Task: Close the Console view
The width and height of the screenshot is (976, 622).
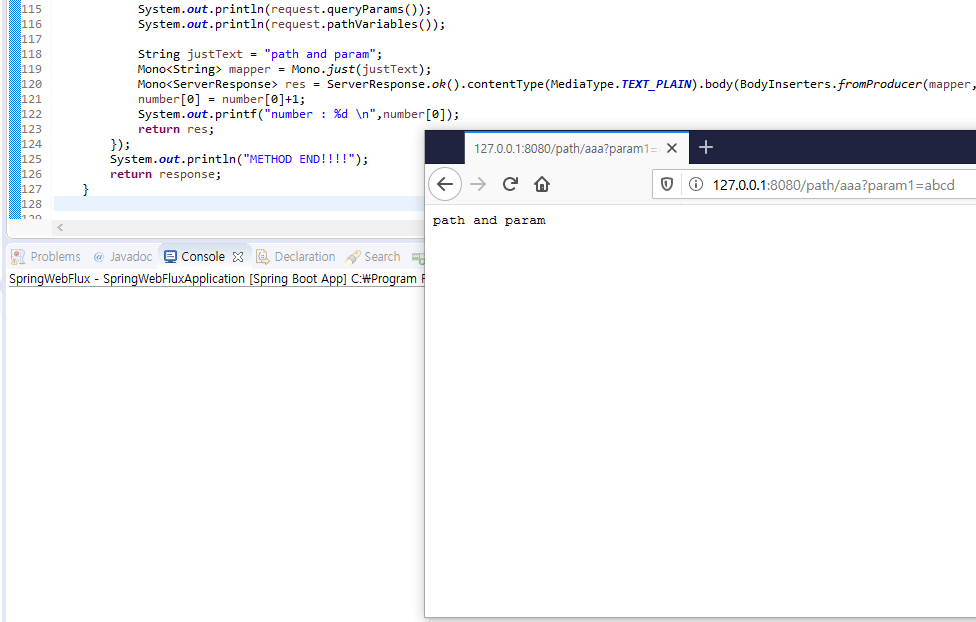Action: click(x=238, y=257)
